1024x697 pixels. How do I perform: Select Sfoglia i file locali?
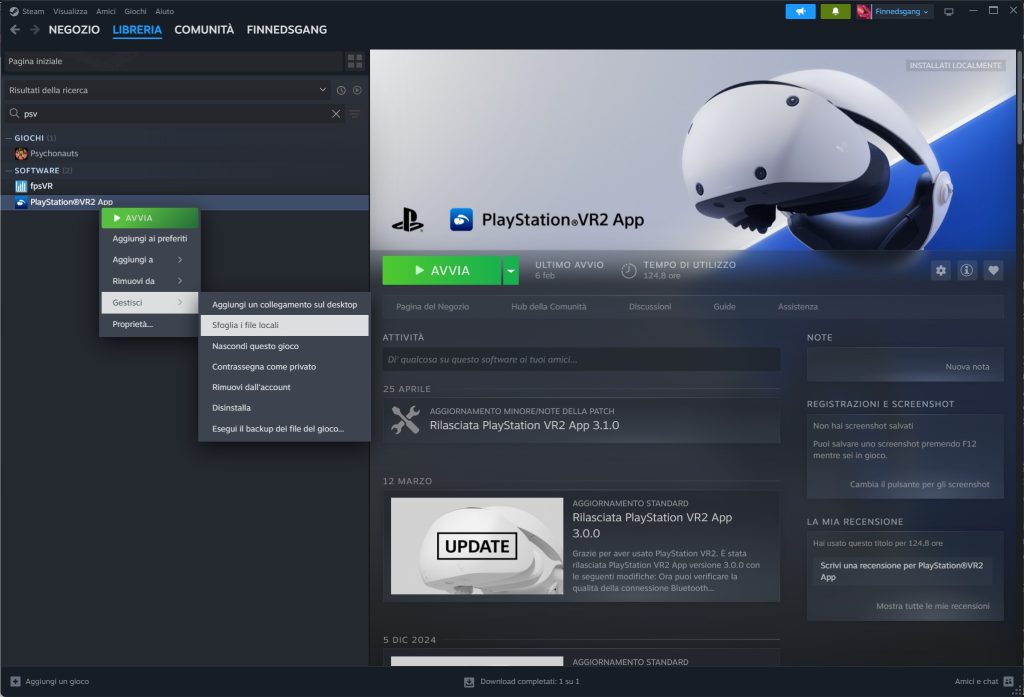(284, 325)
